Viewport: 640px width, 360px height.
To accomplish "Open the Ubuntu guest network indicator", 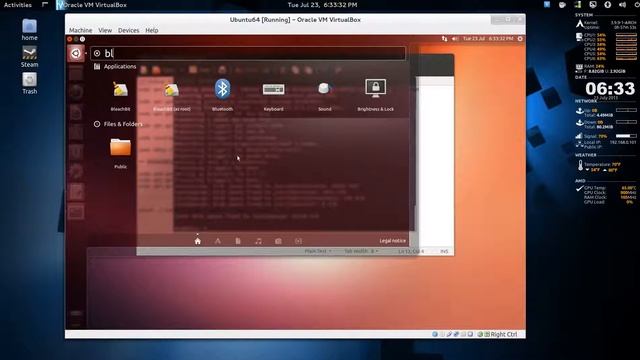I will pos(444,39).
